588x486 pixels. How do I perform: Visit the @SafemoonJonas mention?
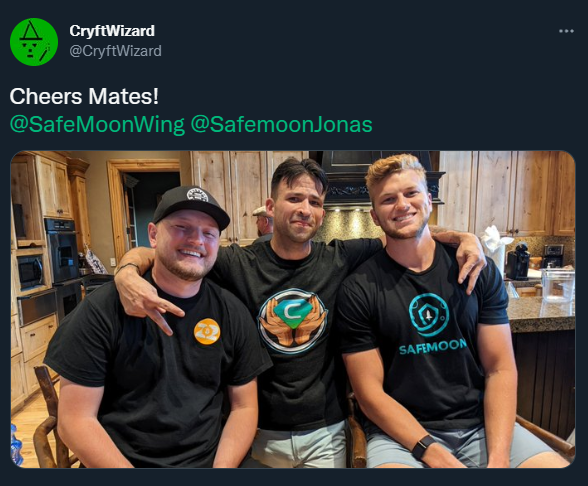point(281,124)
